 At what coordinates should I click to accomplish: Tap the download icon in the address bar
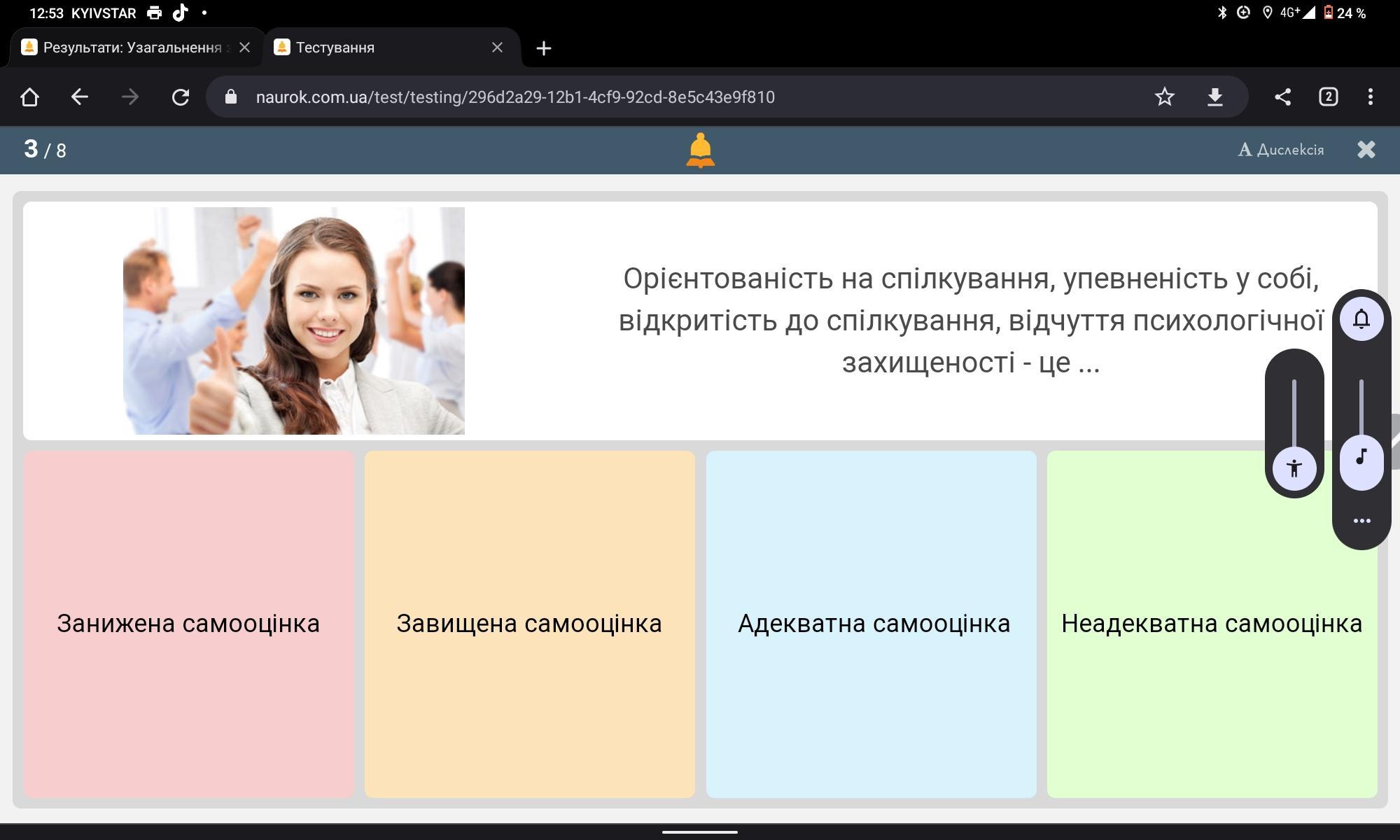click(1215, 97)
